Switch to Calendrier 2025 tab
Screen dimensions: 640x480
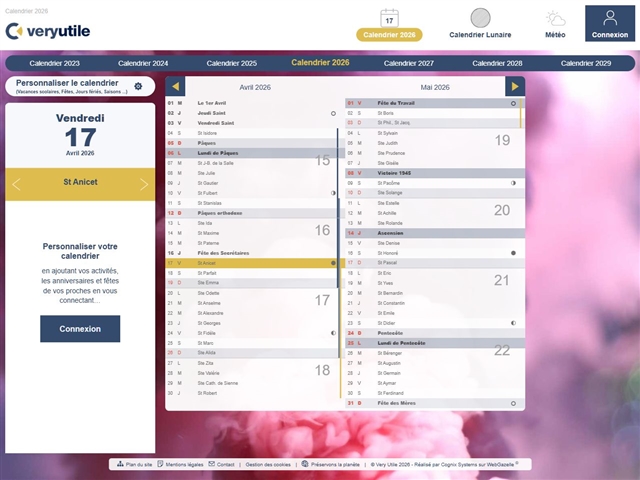click(x=231, y=63)
